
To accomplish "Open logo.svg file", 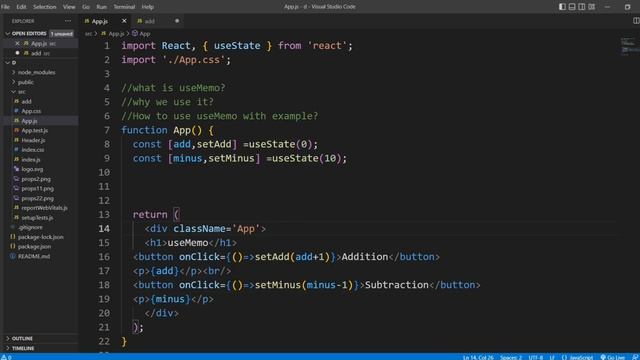I will 32,169.
